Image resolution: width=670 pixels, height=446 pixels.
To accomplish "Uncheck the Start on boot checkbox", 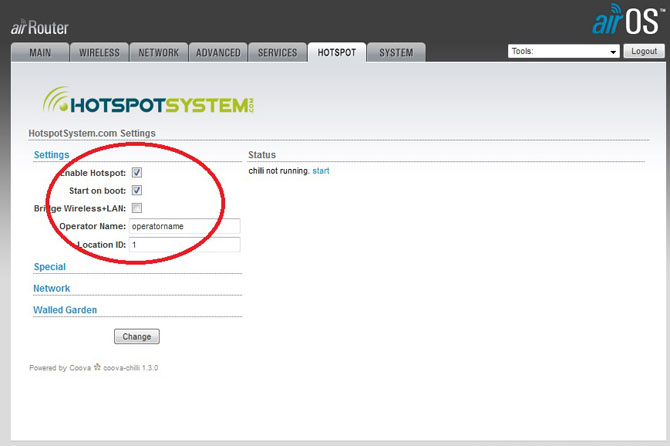I will pyautogui.click(x=137, y=190).
